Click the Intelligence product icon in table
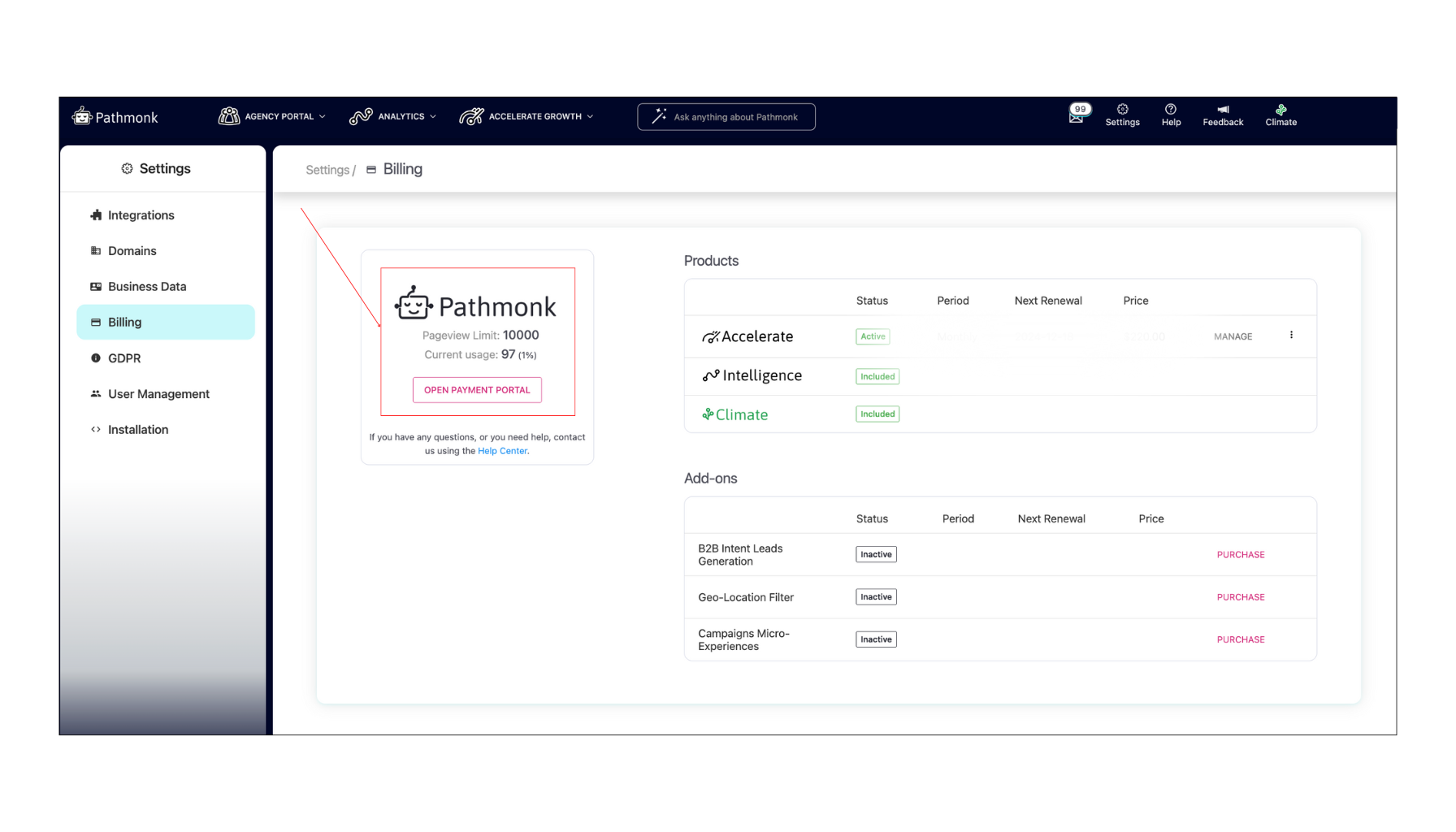The image size is (1456, 832). click(711, 375)
